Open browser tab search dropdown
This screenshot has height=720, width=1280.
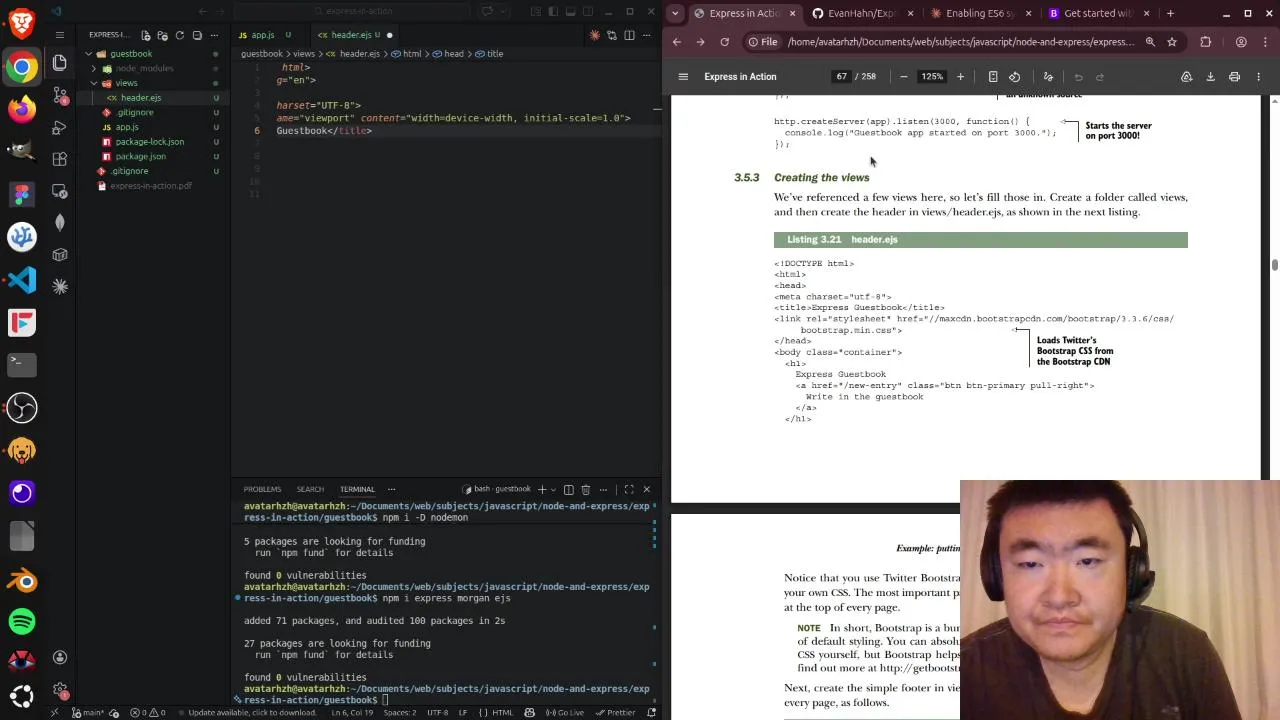coord(676,13)
